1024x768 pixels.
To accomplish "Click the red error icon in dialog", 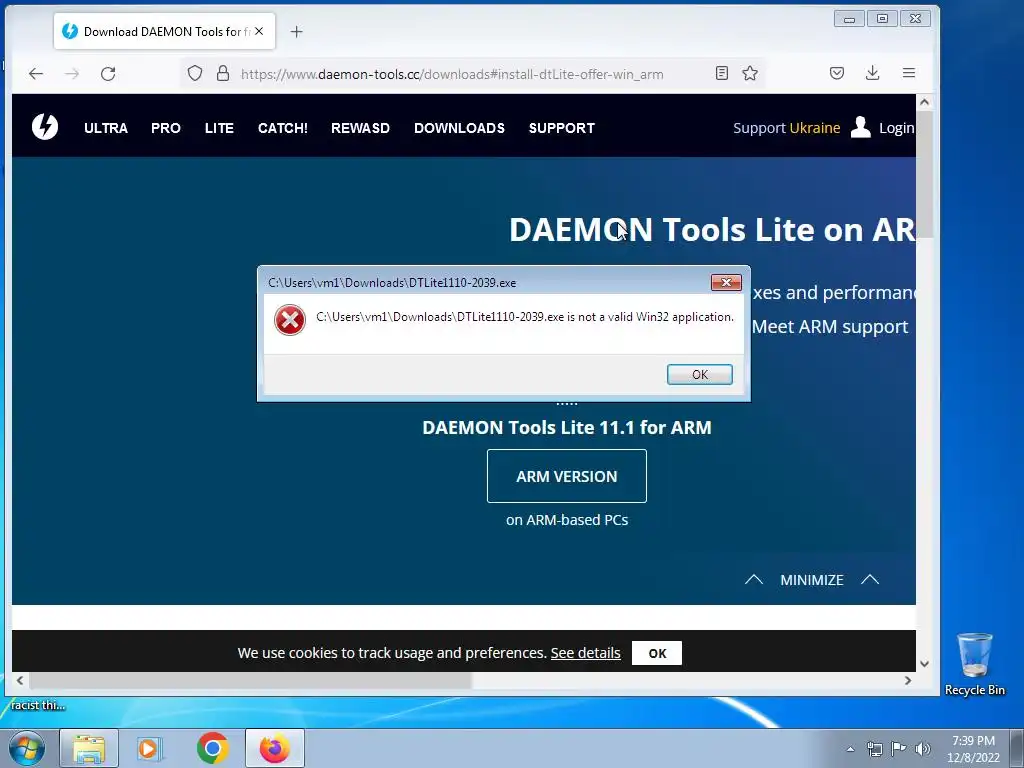I will coord(290,320).
